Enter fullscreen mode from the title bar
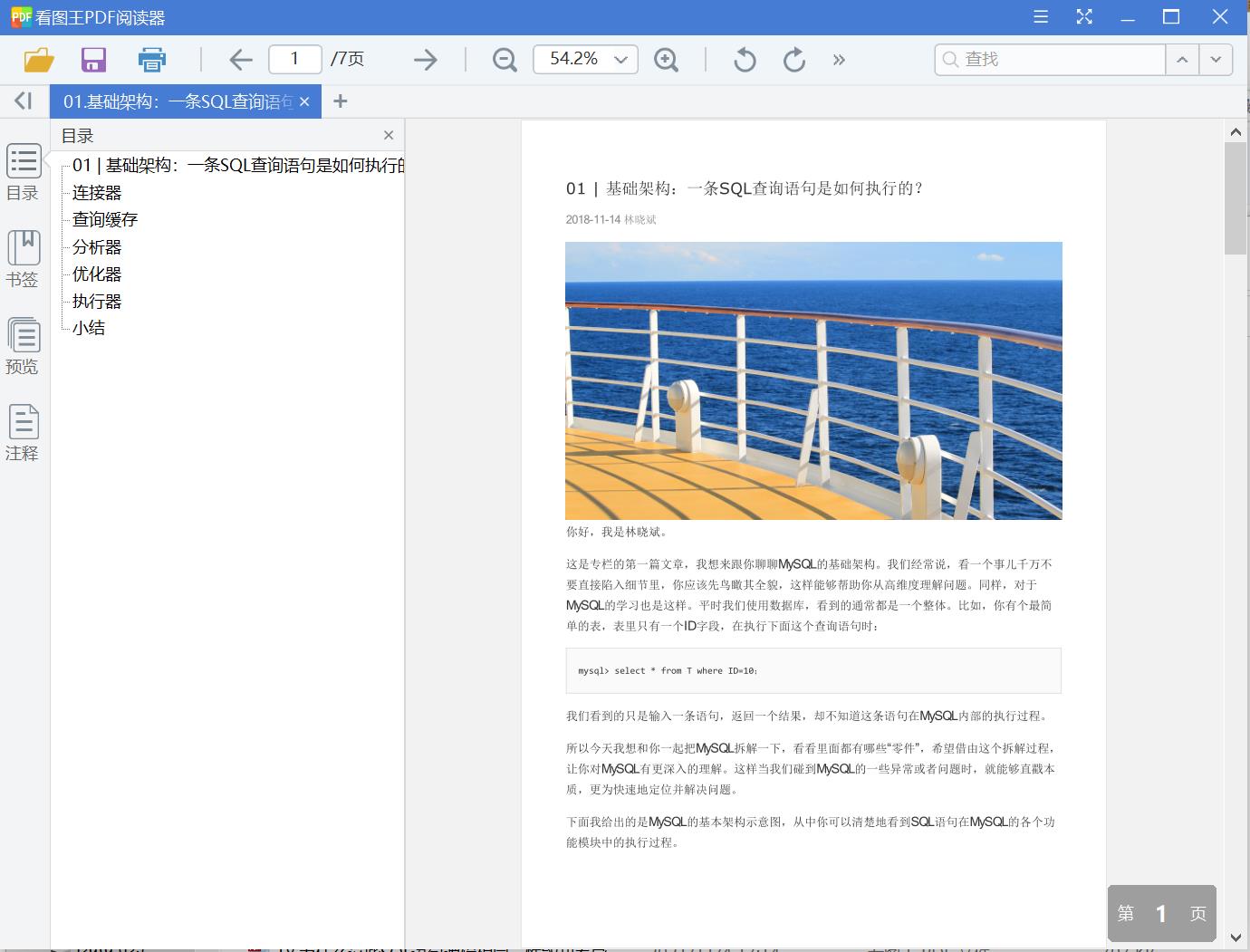 (1083, 16)
